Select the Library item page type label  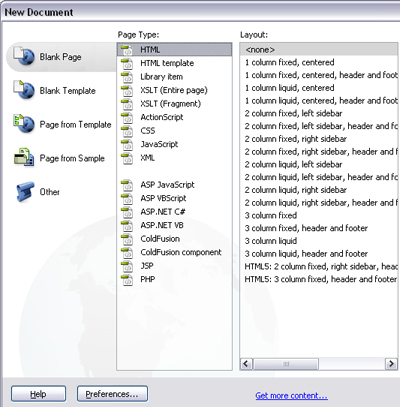coord(162,77)
